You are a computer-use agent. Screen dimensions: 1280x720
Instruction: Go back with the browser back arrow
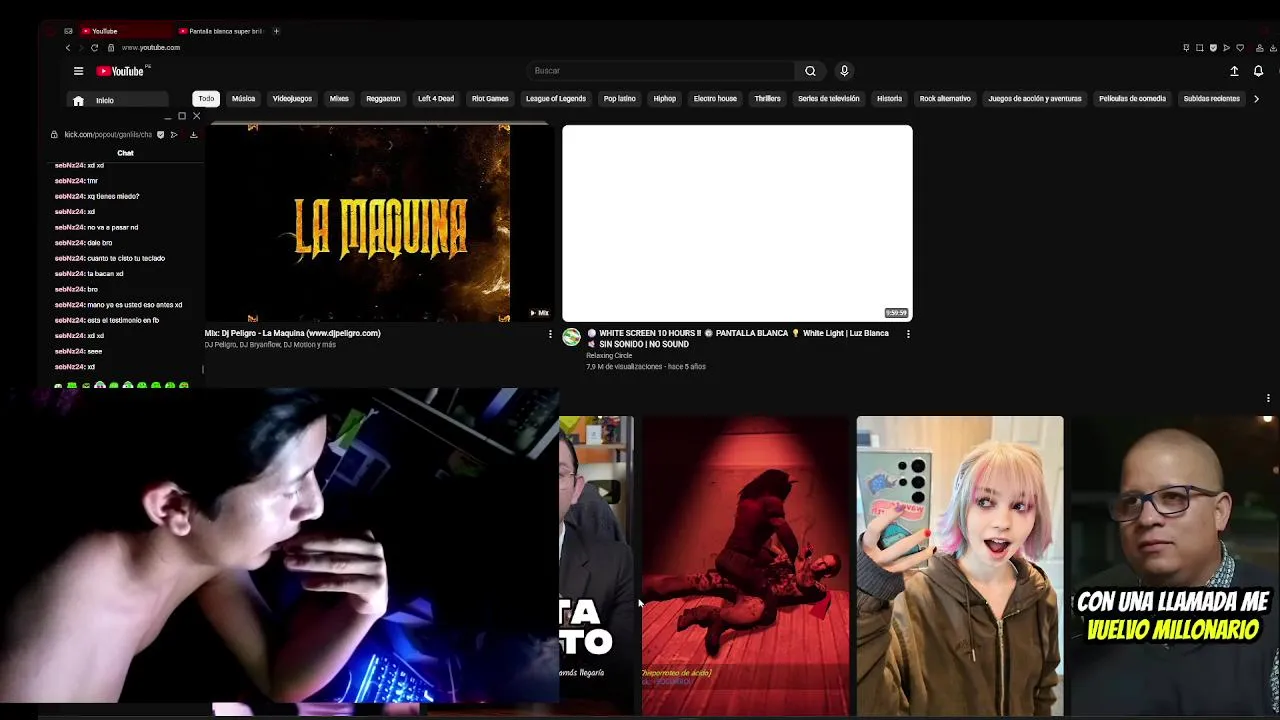(x=68, y=48)
